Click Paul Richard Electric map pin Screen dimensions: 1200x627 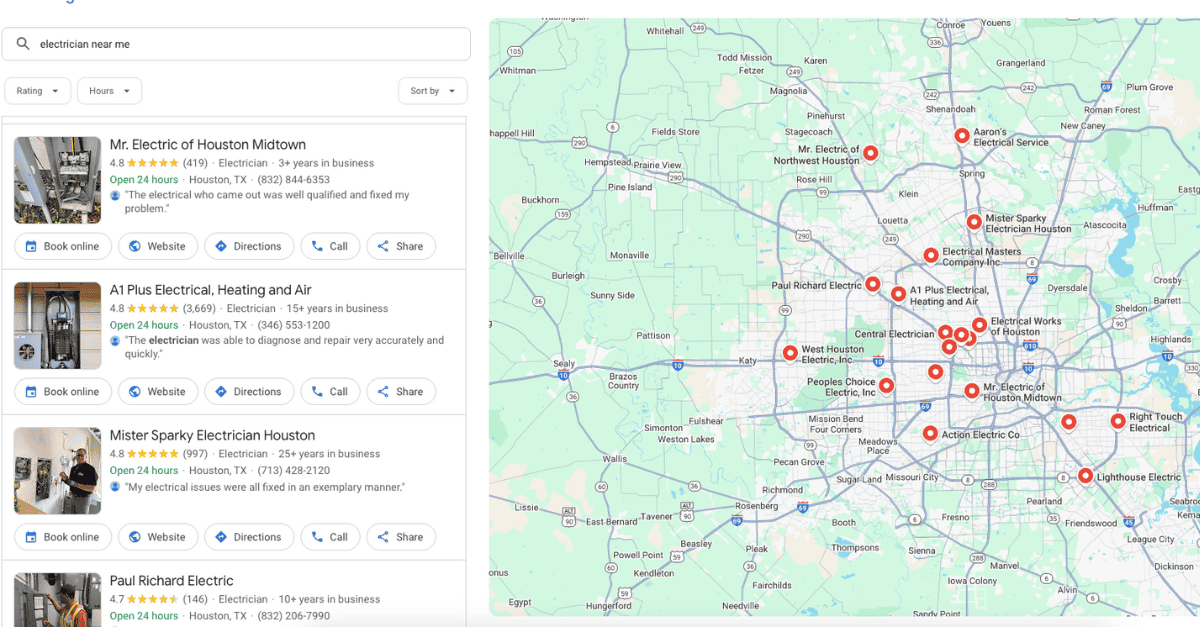pos(872,285)
